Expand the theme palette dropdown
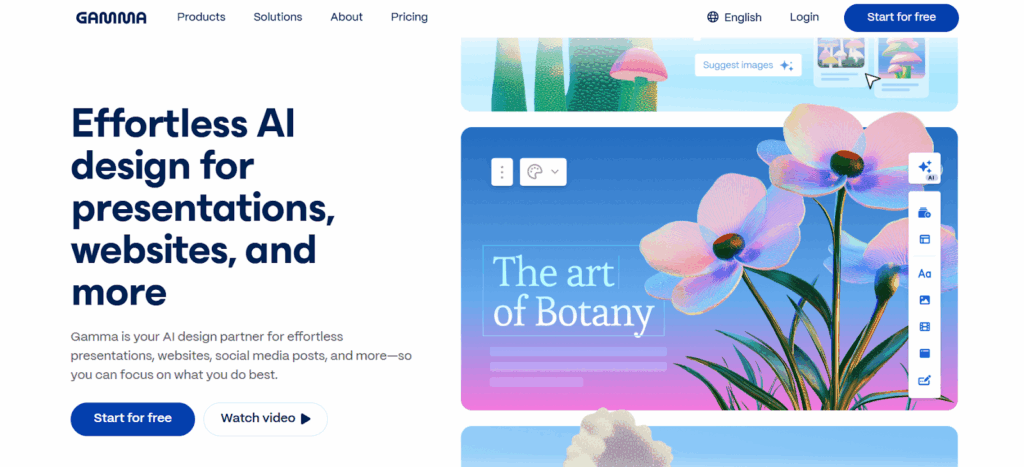Image resolution: width=1024 pixels, height=467 pixels. tap(543, 171)
